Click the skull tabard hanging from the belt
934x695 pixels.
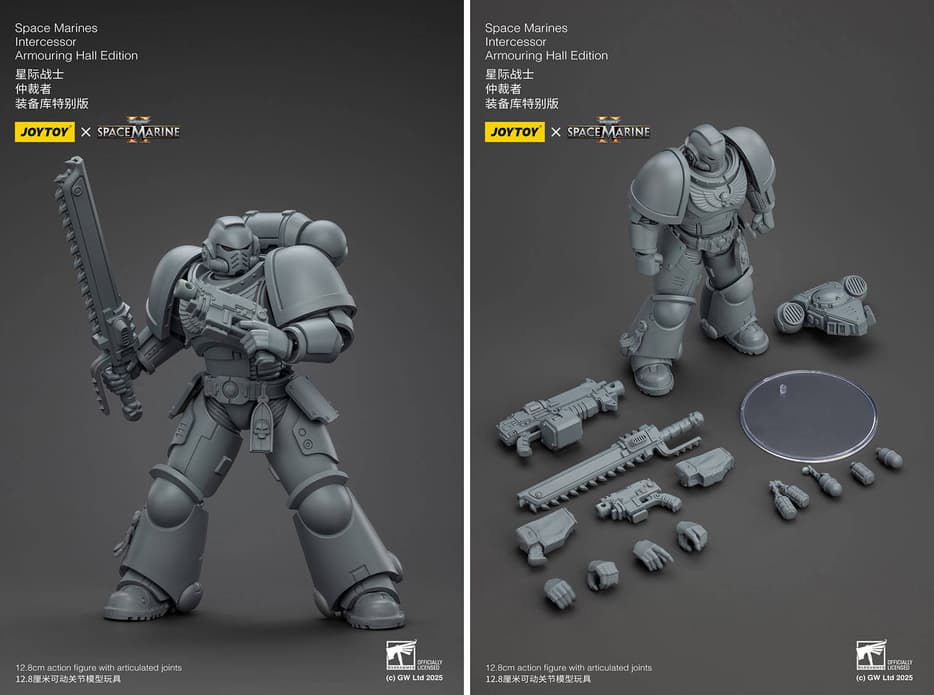261,425
